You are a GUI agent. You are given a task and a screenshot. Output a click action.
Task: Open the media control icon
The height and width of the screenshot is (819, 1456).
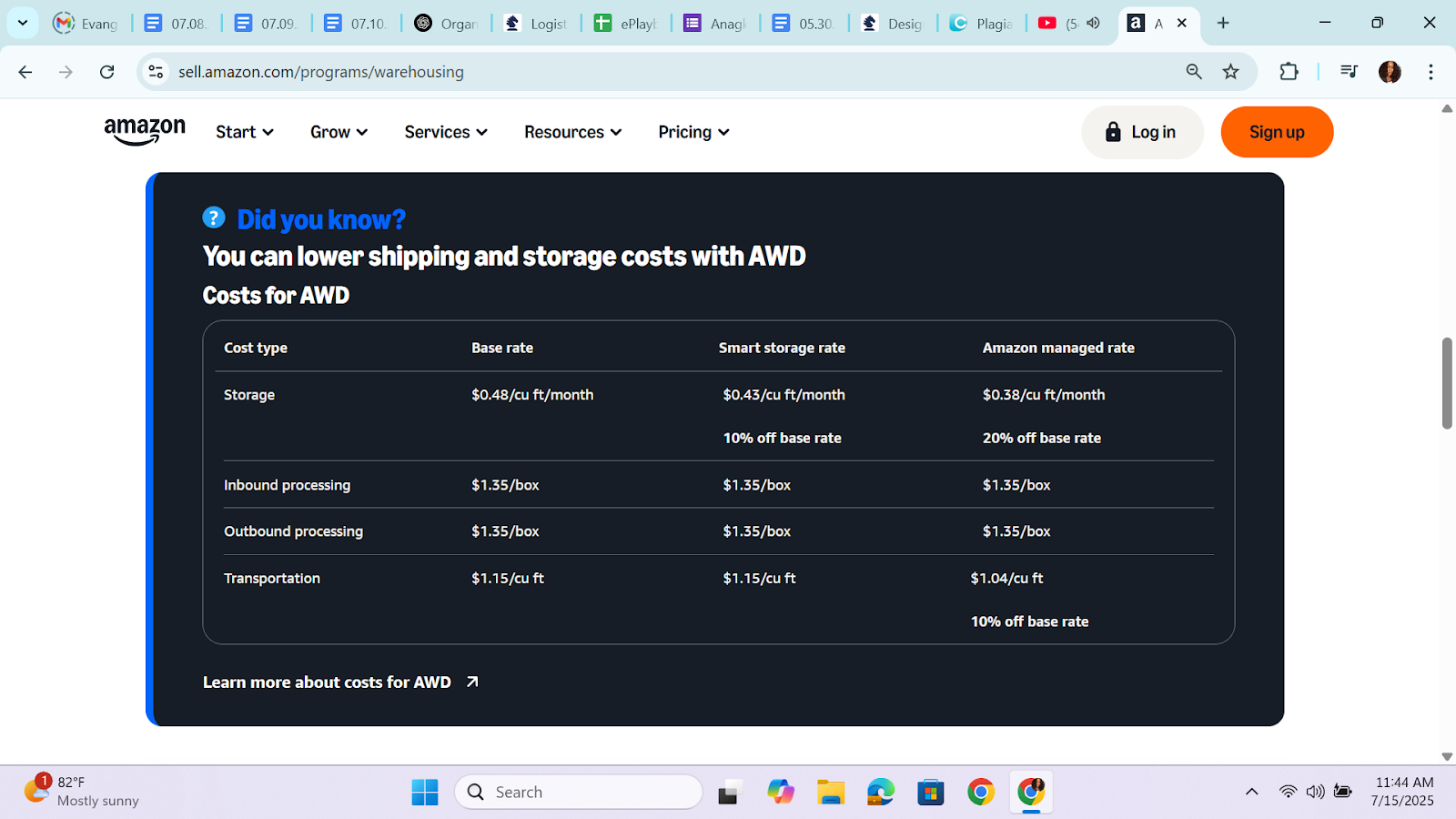coord(1350,72)
